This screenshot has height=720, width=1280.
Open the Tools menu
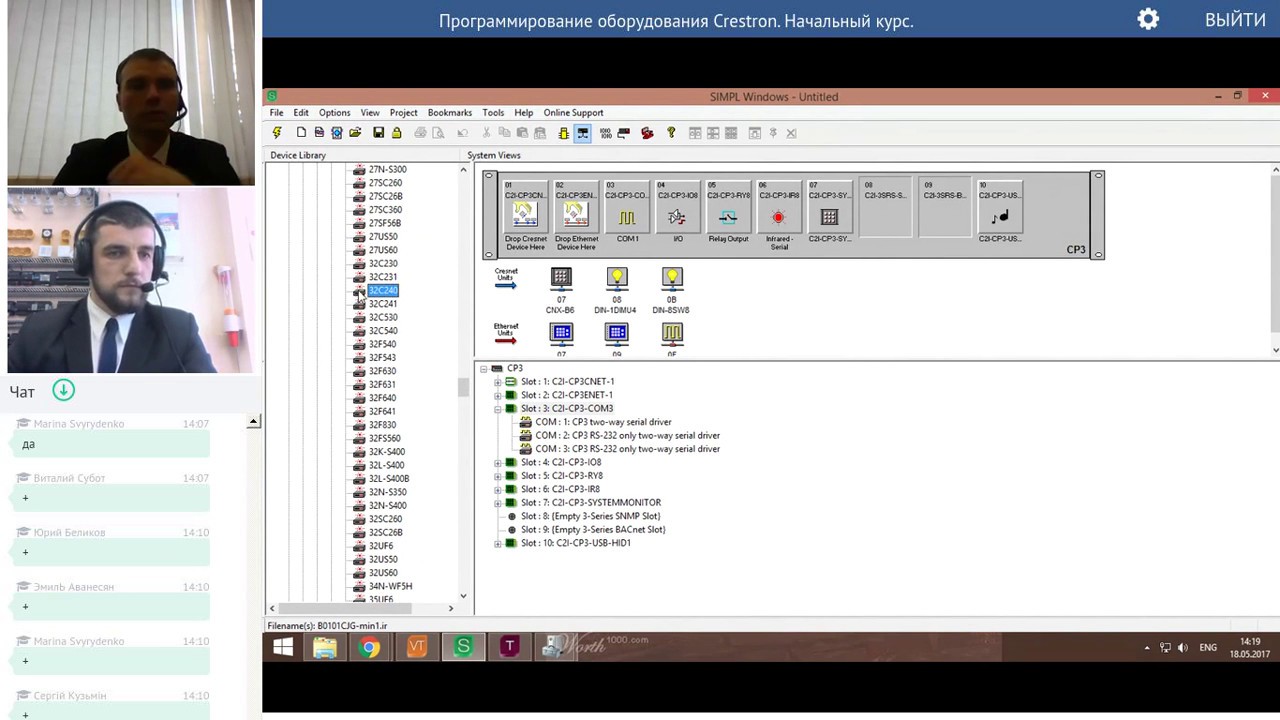point(493,113)
